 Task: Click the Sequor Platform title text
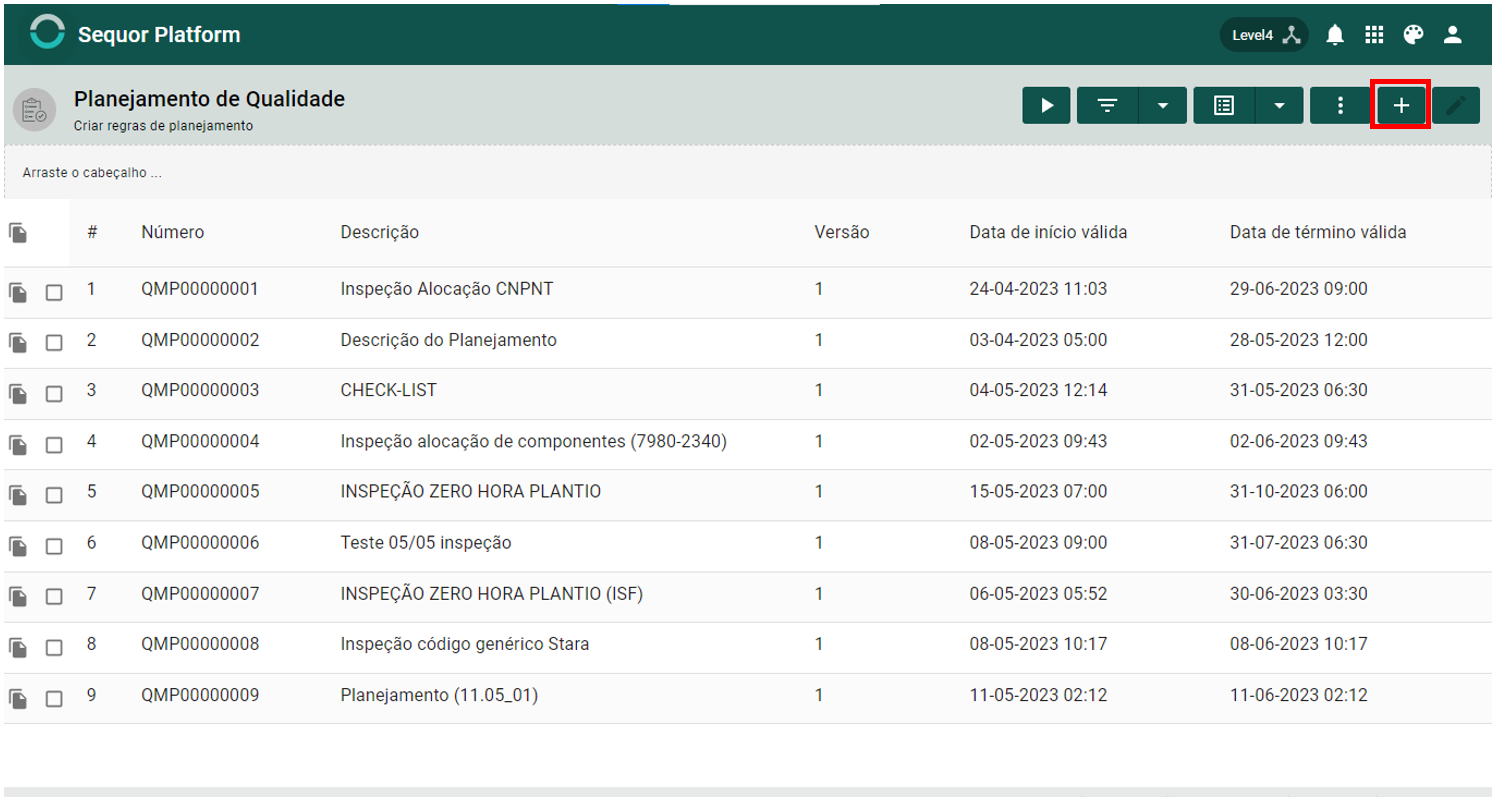[x=159, y=35]
